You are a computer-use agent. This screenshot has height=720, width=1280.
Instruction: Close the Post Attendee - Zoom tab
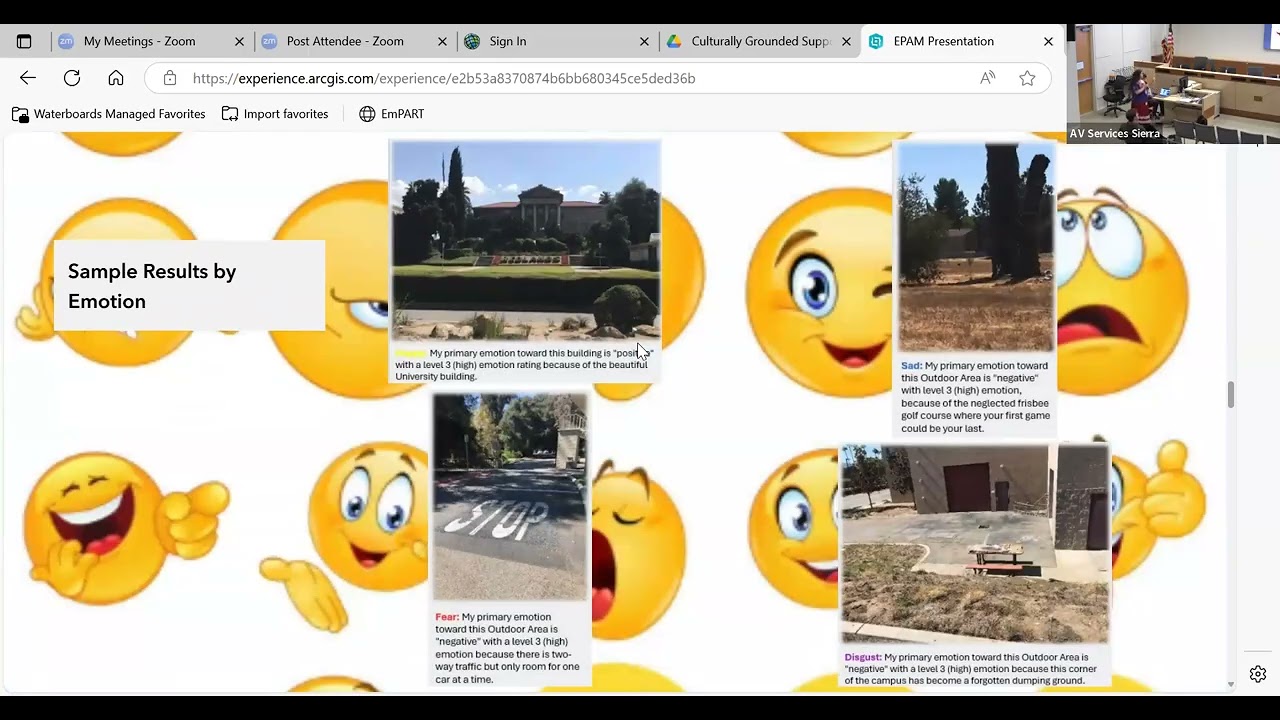click(x=442, y=41)
